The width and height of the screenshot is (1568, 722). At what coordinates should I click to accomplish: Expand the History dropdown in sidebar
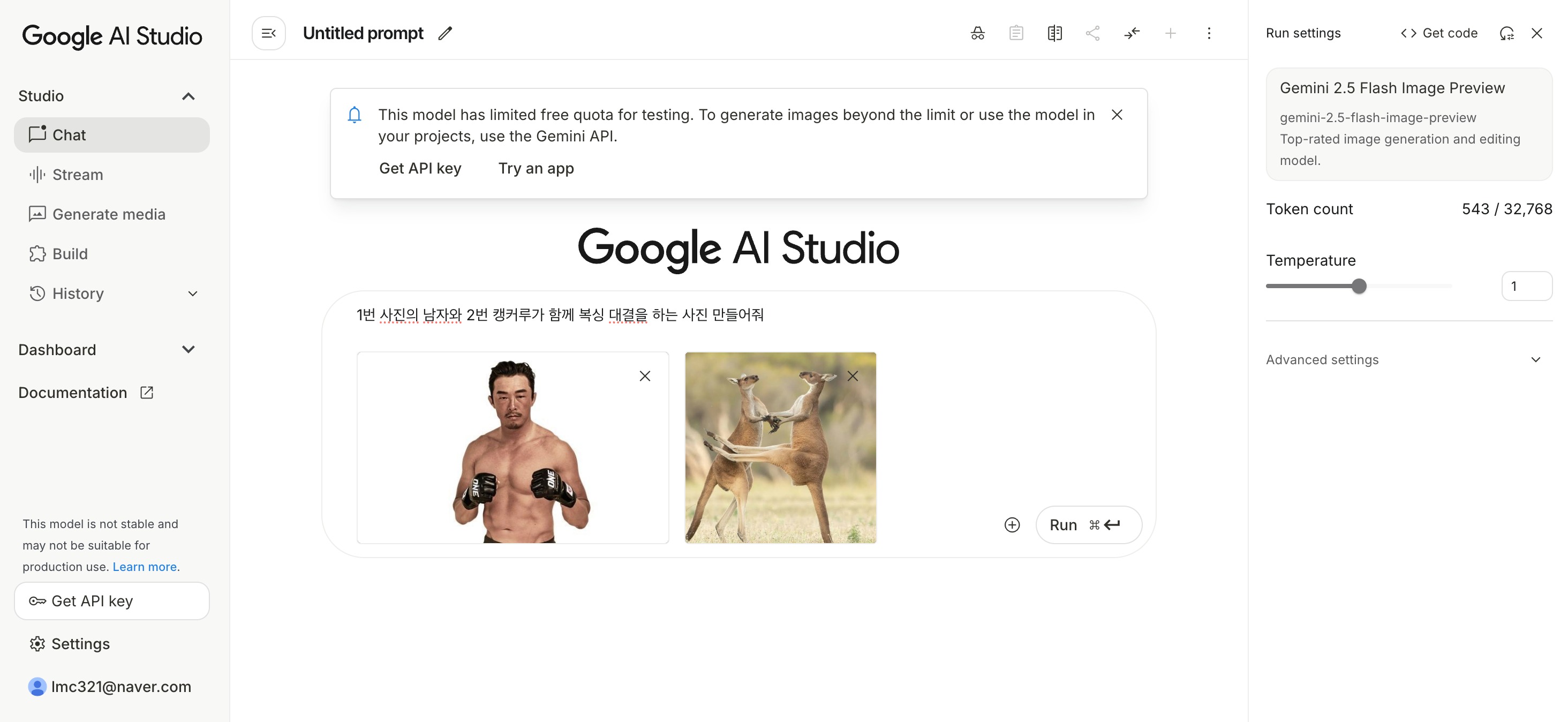pos(192,294)
